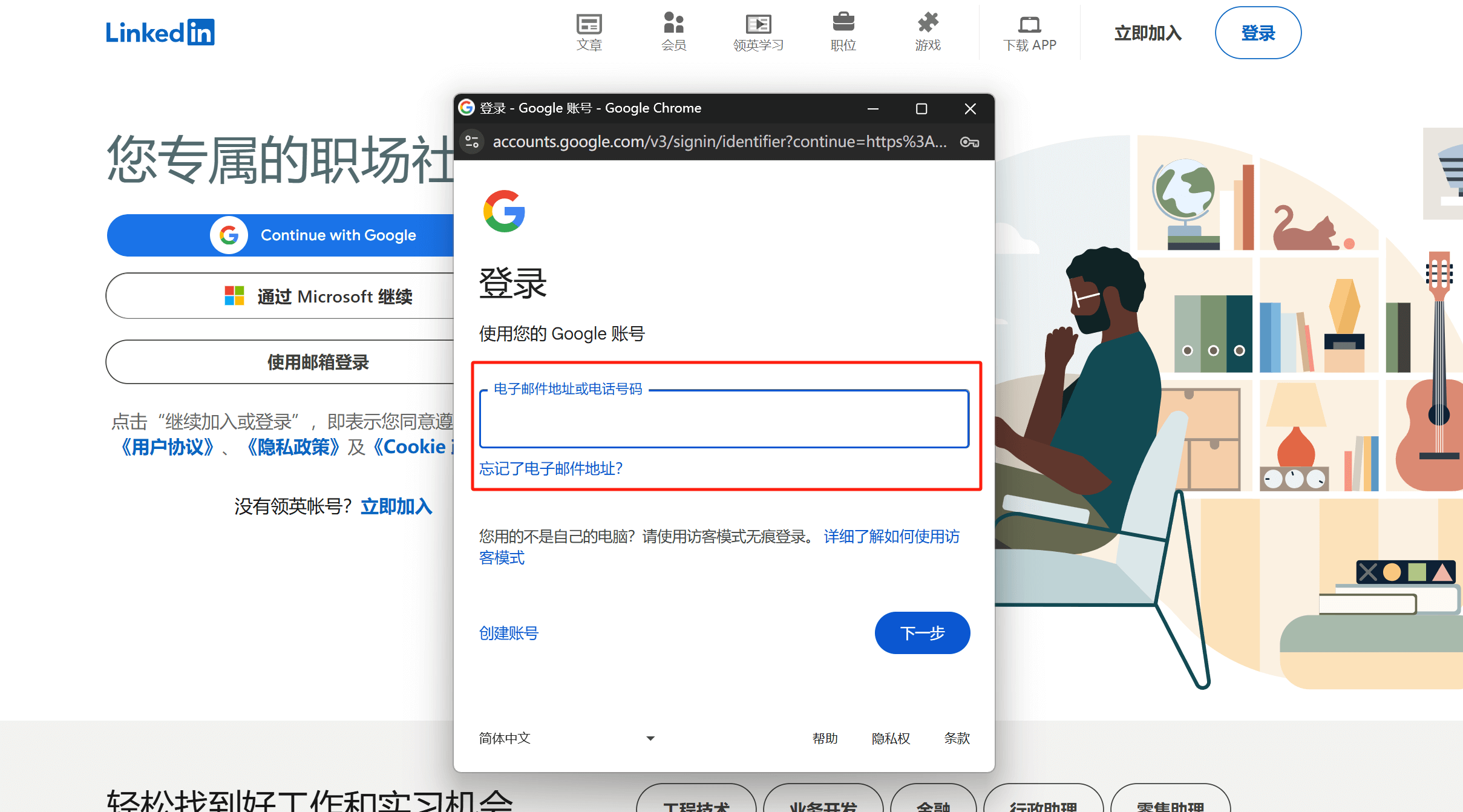Minimize the Google sign-in popup window
The height and width of the screenshot is (812, 1463).
click(x=872, y=109)
